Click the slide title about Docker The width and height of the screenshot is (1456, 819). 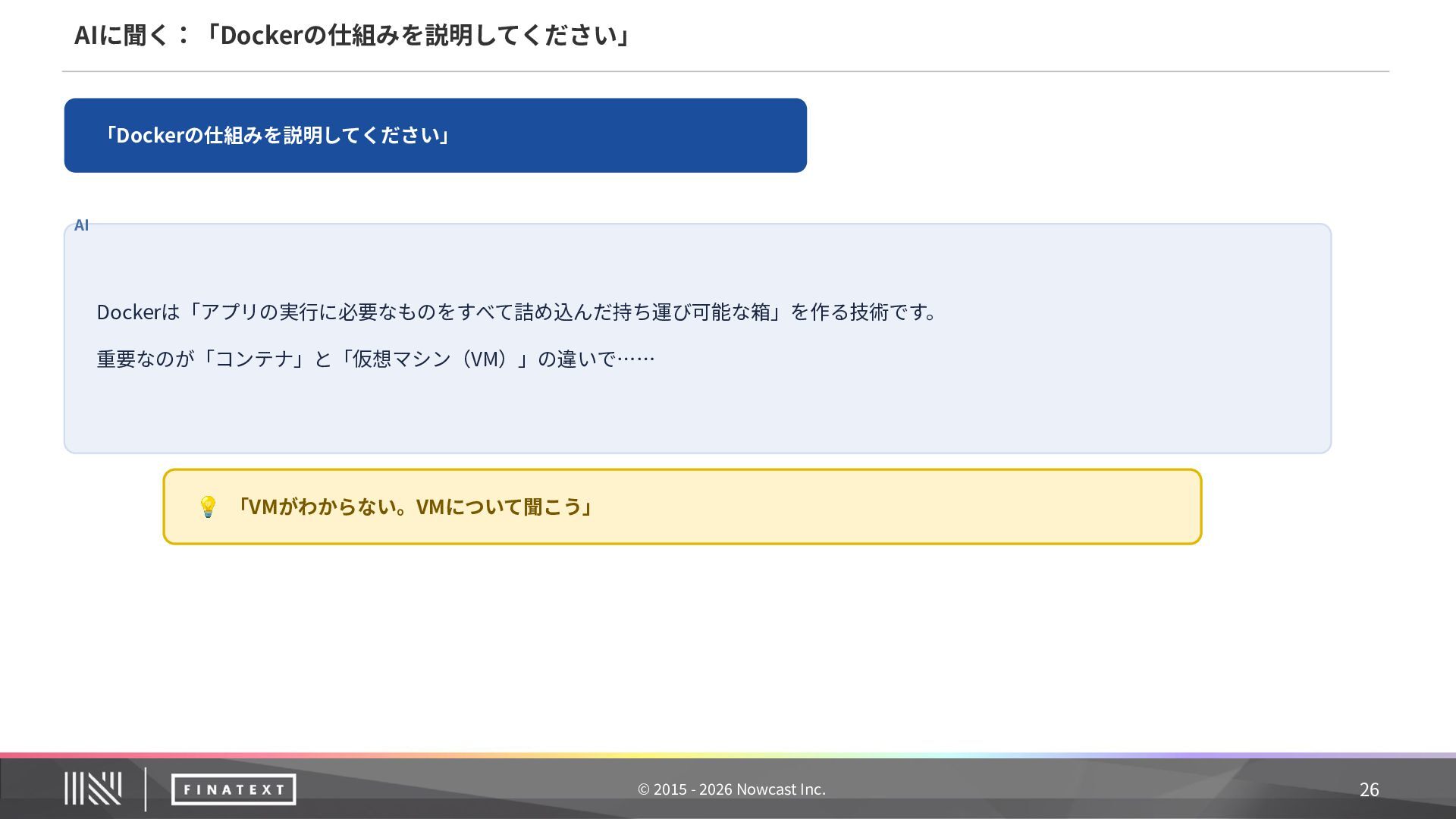(x=352, y=35)
